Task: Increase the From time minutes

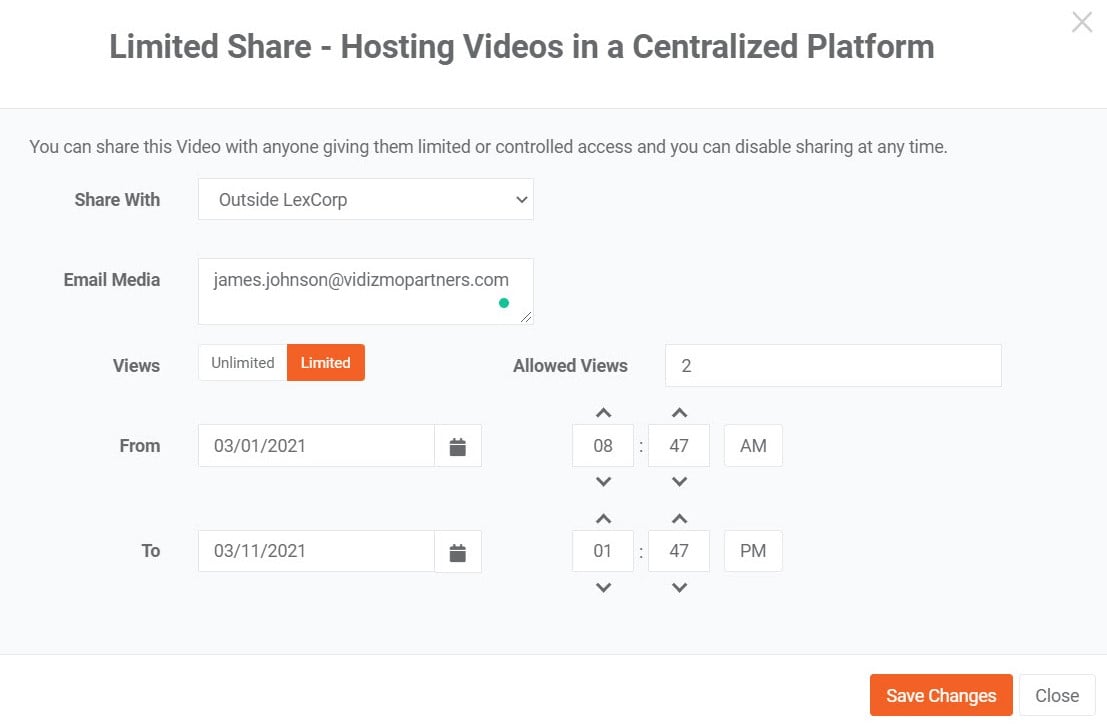Action: pos(679,411)
